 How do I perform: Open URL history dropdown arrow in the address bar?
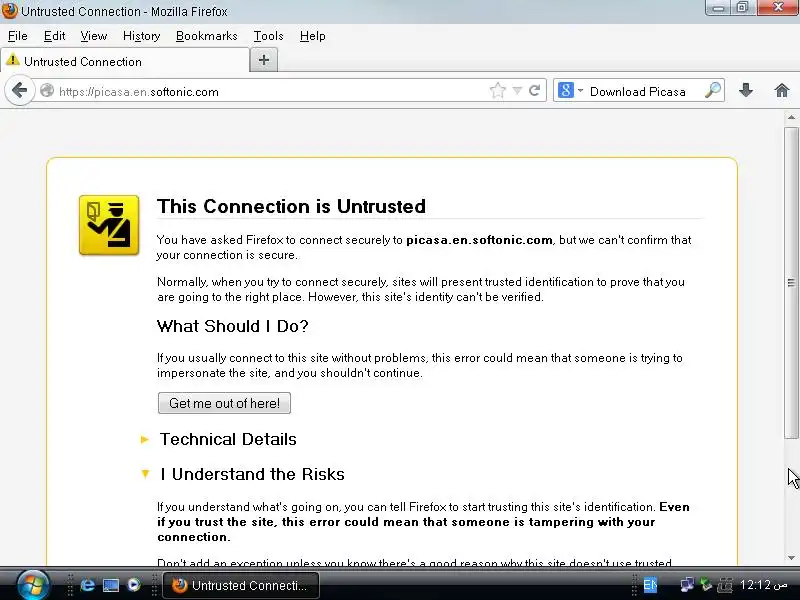tap(517, 91)
